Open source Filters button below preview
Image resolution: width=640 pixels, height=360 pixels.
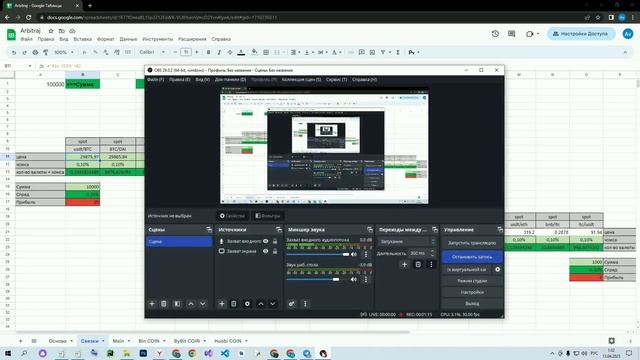(x=268, y=216)
